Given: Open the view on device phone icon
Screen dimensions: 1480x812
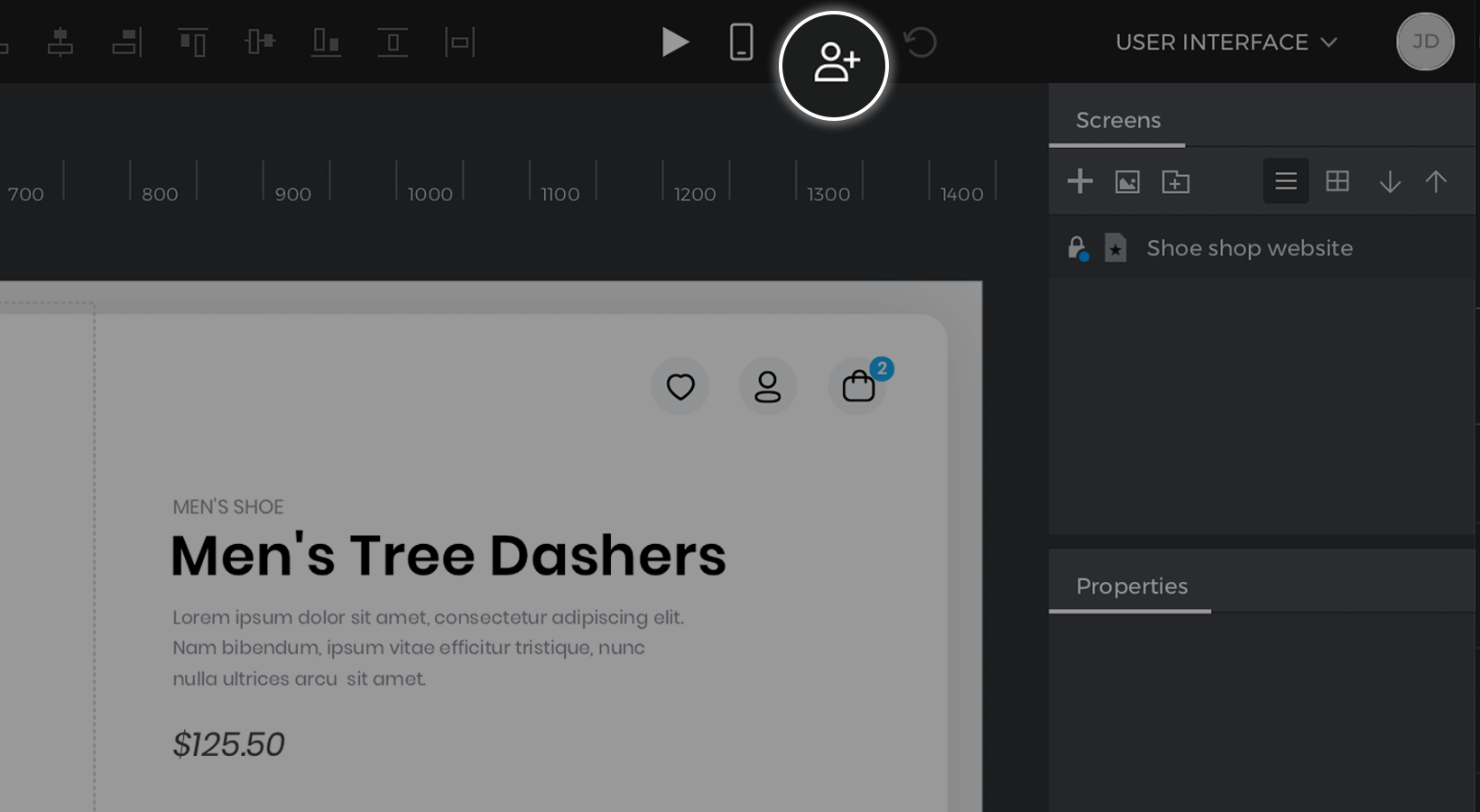Looking at the screenshot, I should [741, 42].
